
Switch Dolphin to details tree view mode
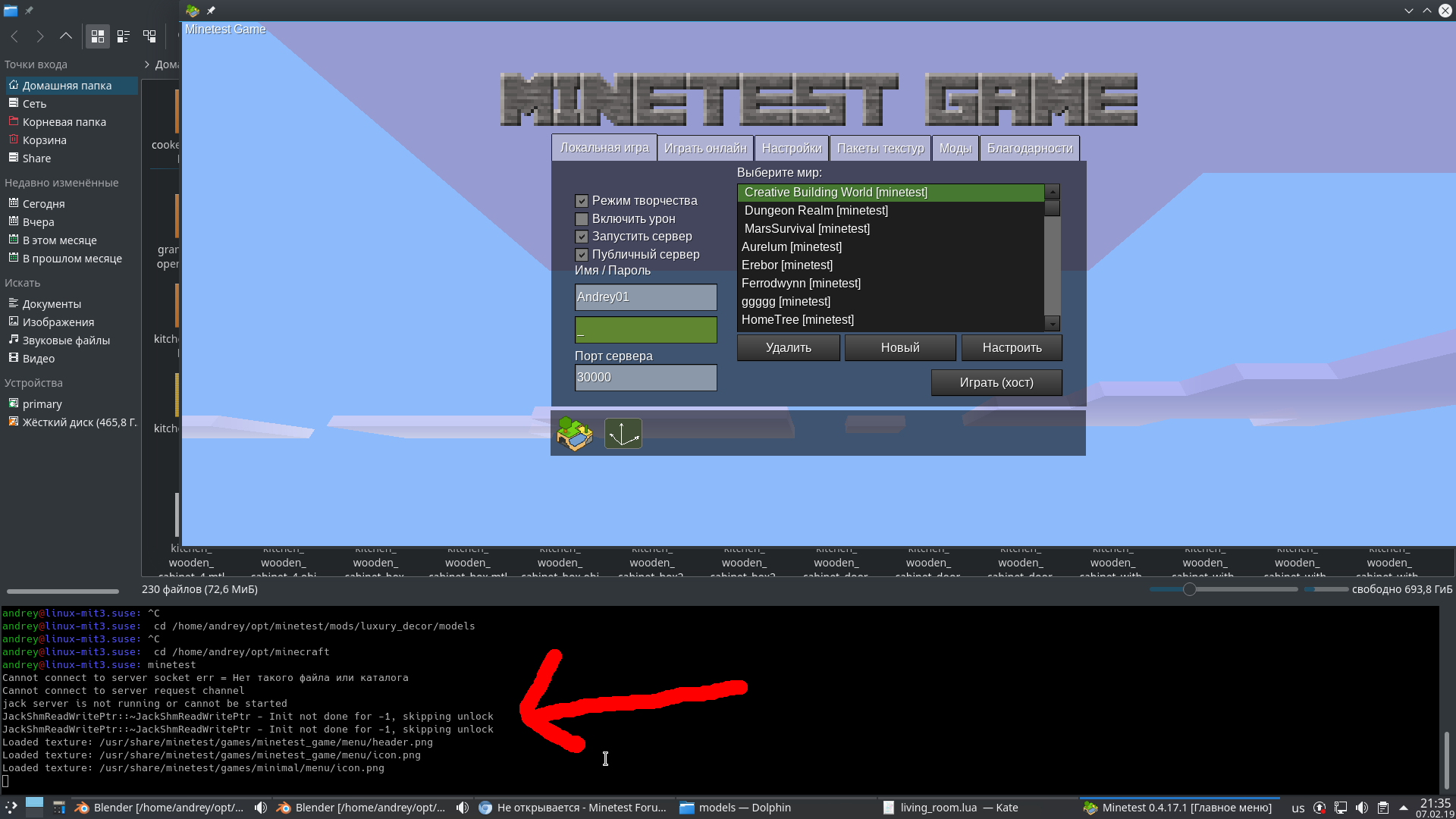tap(149, 36)
